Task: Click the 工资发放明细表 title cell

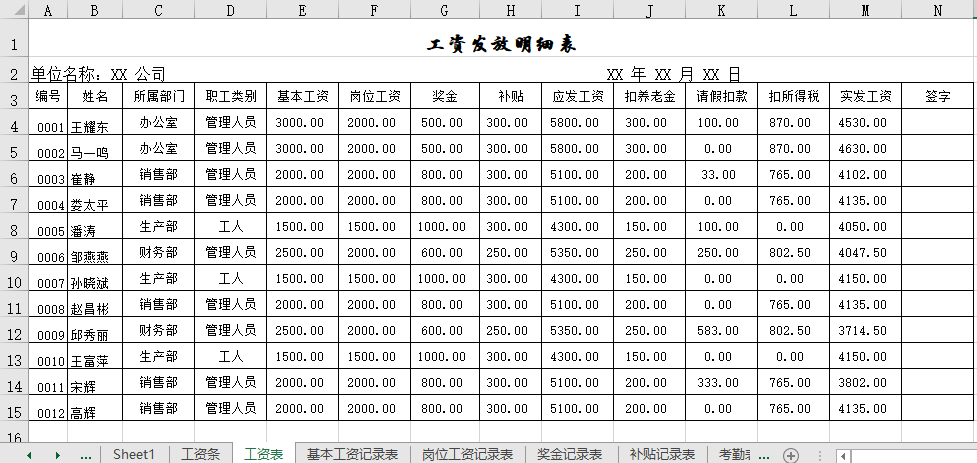Action: [501, 45]
